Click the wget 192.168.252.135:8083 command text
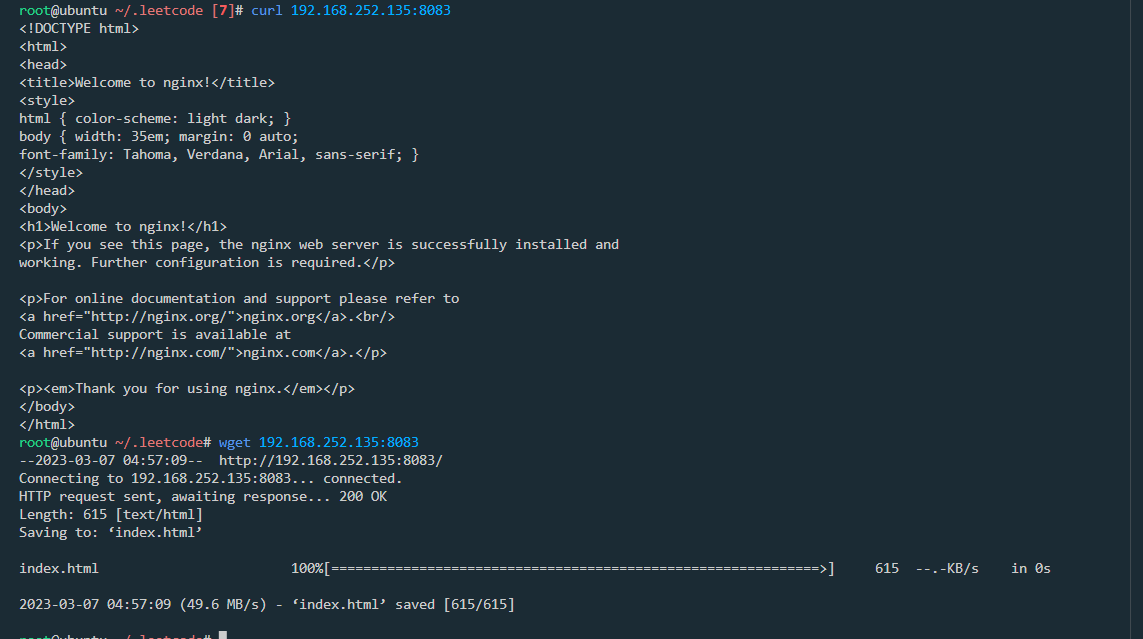This screenshot has width=1143, height=639. pyautogui.click(x=319, y=442)
